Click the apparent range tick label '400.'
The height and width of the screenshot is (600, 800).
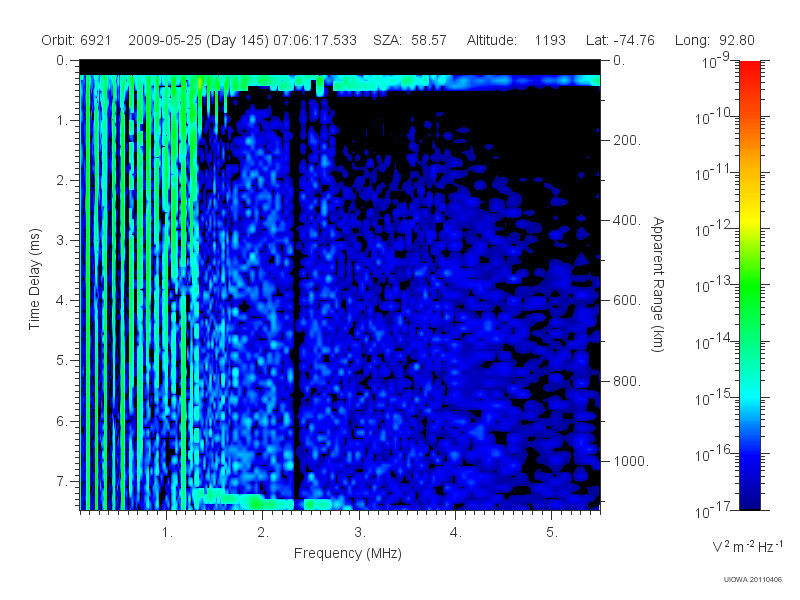tap(627, 220)
